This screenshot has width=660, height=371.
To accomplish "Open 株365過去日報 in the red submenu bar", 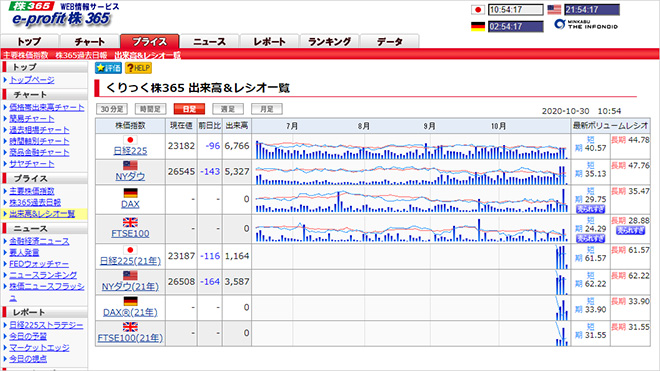I will point(81,55).
